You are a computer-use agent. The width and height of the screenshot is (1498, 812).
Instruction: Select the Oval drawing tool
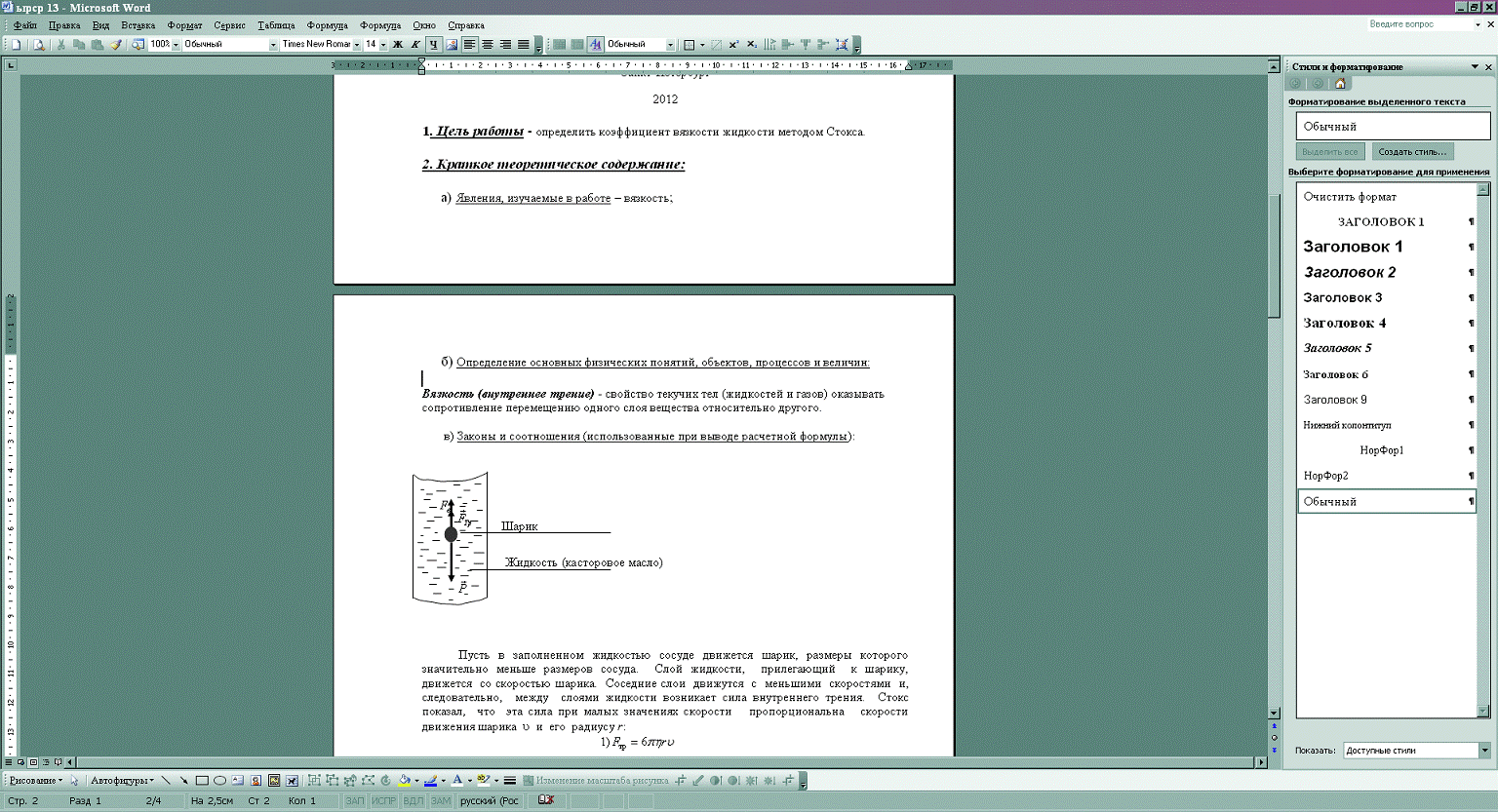(219, 781)
